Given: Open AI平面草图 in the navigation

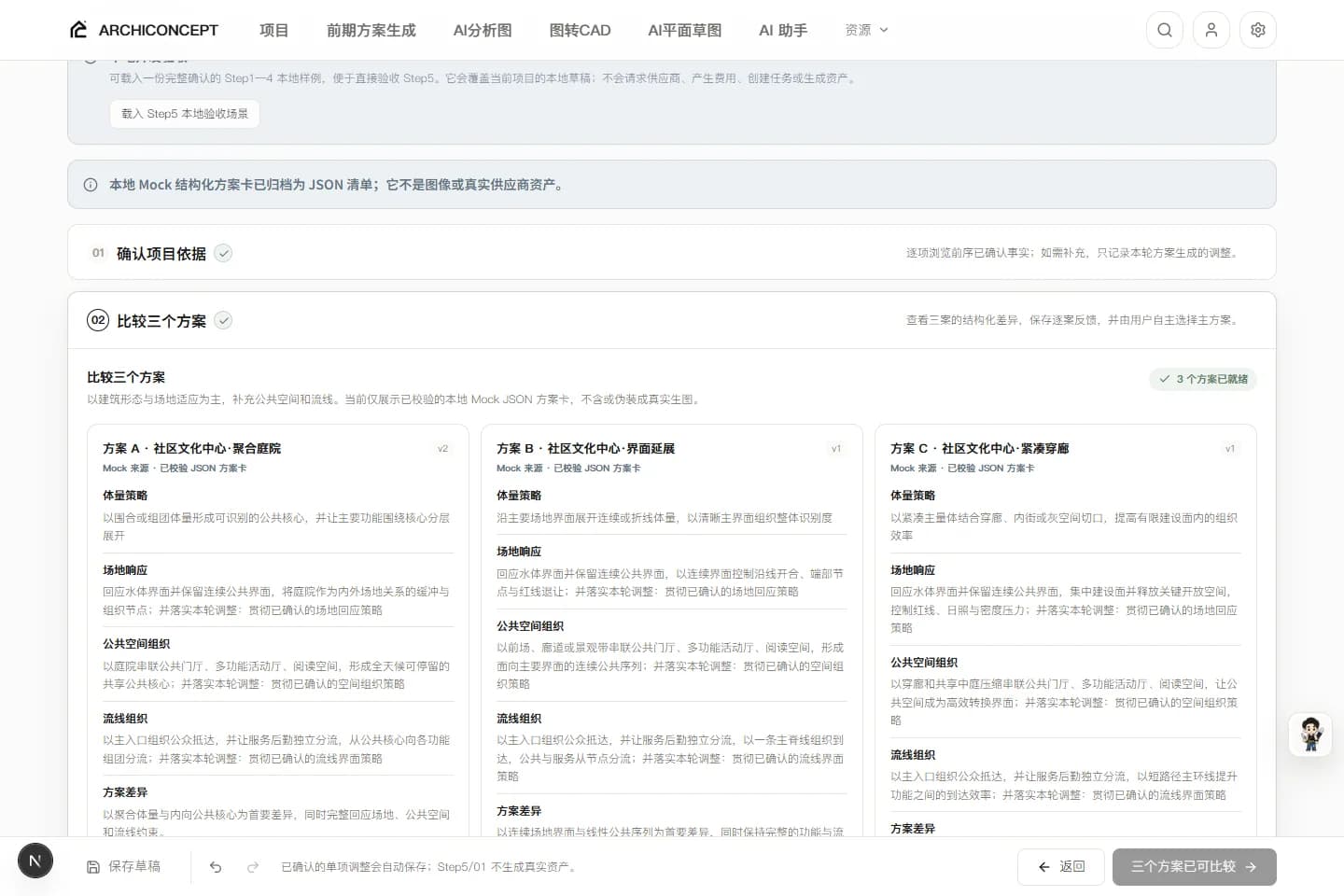Looking at the screenshot, I should click(685, 30).
